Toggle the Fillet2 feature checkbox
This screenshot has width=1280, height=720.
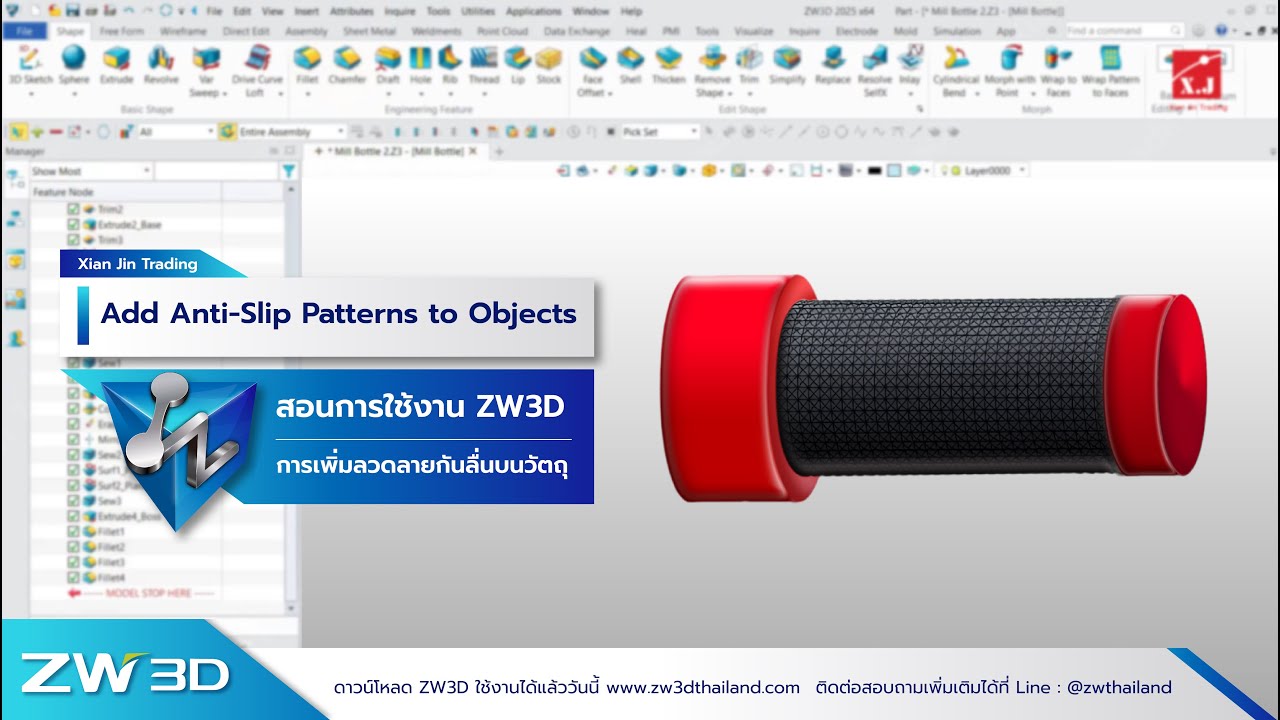[73, 547]
